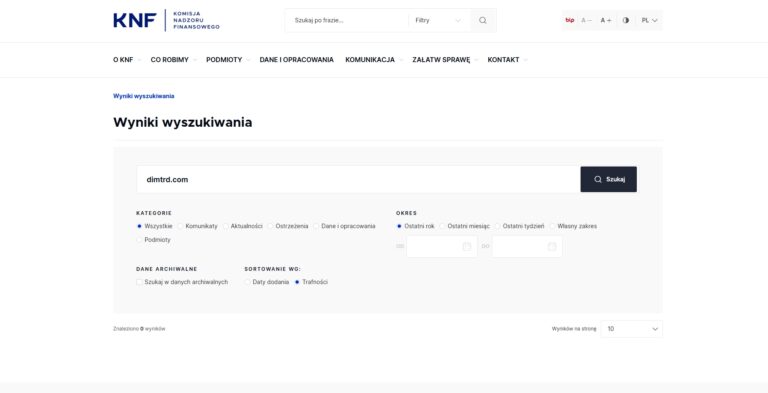
Task: Choose the Ostatni rok period
Action: (x=399, y=226)
